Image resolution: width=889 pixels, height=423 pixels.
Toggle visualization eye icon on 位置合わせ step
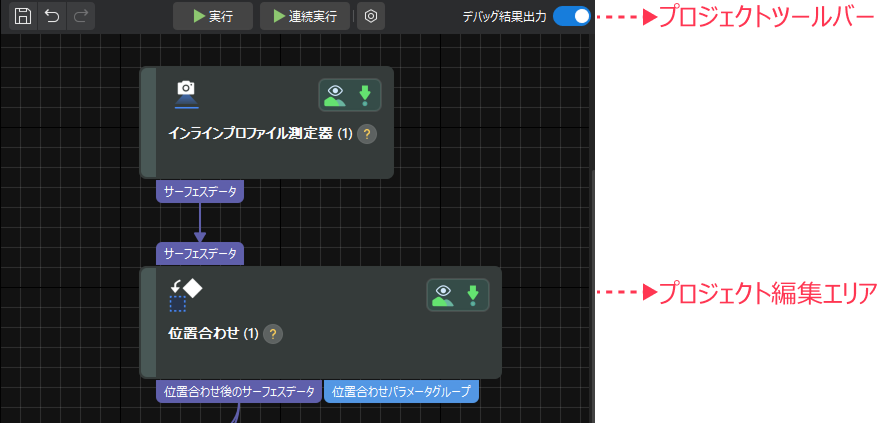[x=443, y=295]
